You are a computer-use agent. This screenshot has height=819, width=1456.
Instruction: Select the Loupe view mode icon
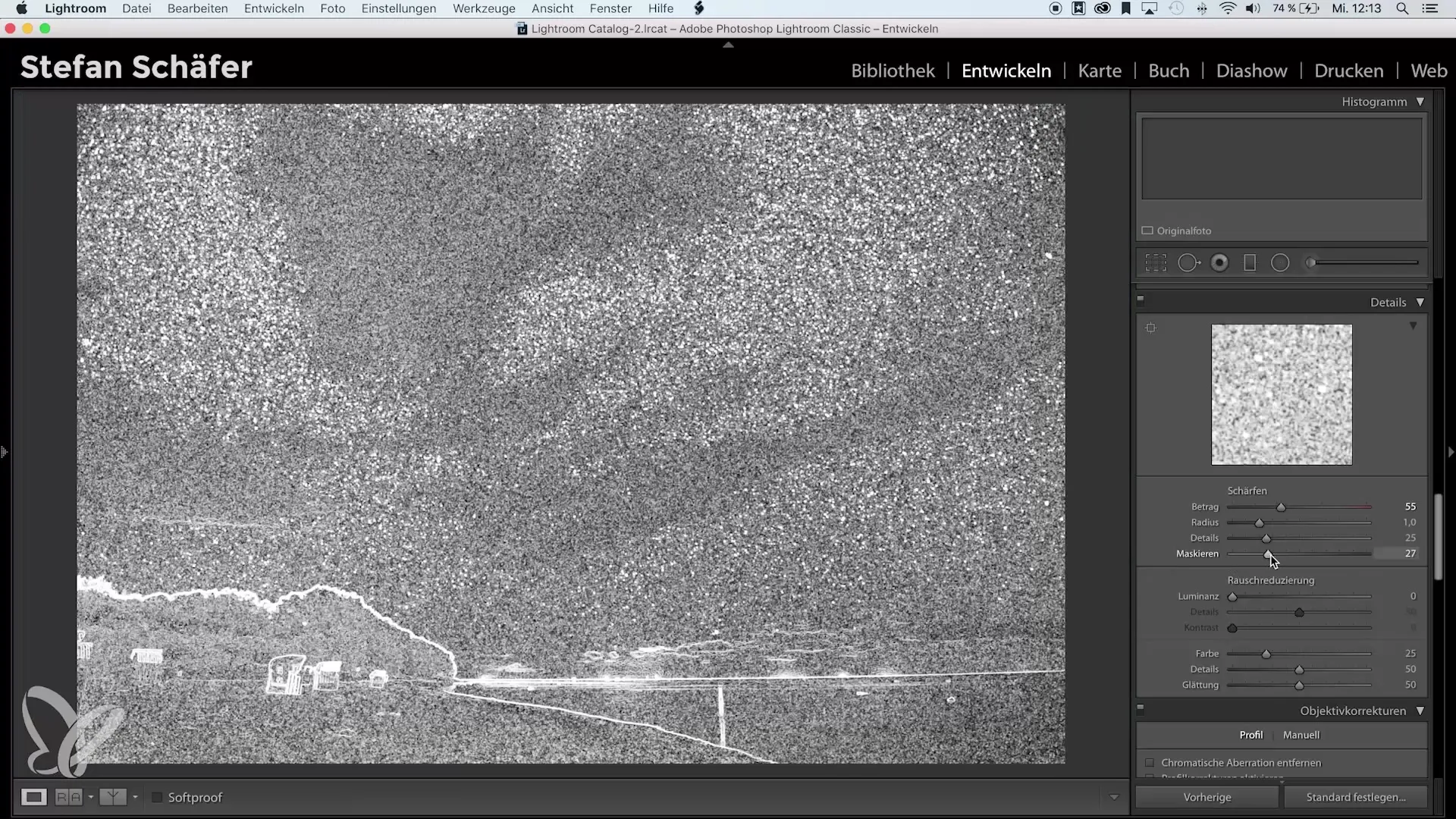(x=33, y=797)
